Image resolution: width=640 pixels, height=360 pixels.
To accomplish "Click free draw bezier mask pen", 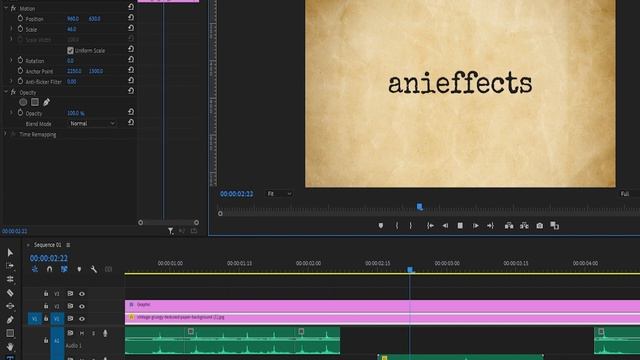I will 47,102.
